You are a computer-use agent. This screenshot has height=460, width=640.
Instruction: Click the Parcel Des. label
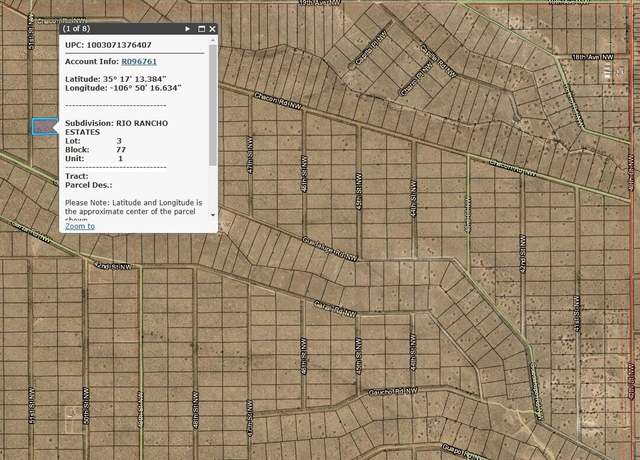pyautogui.click(x=89, y=185)
